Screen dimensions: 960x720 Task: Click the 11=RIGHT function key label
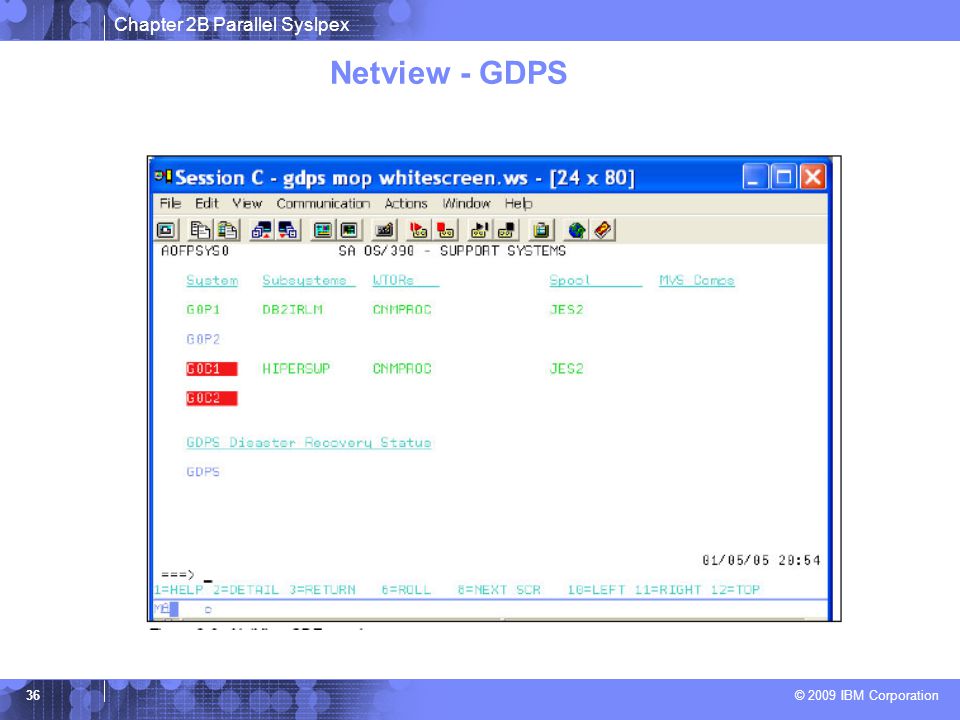tap(667, 590)
